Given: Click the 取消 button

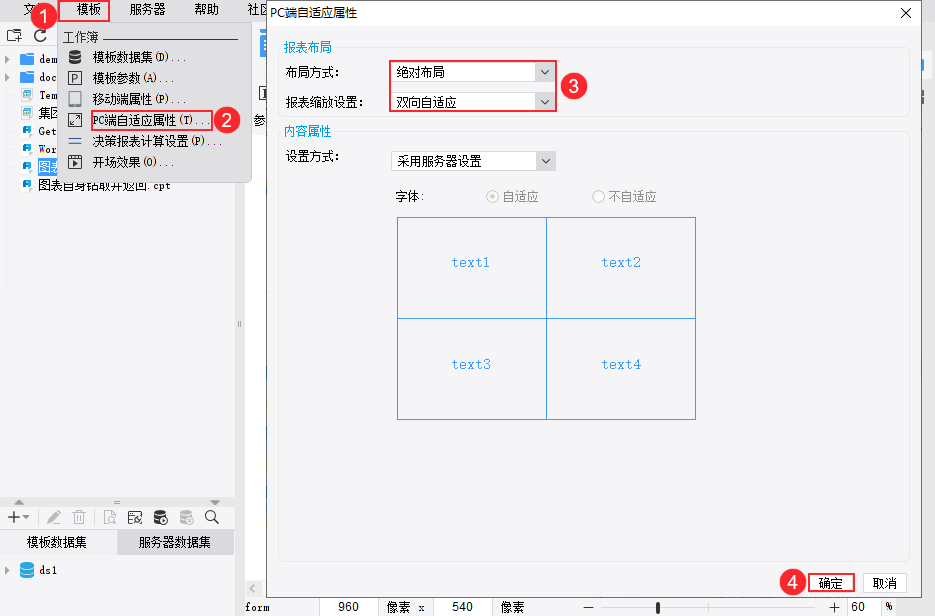Looking at the screenshot, I should 884,583.
